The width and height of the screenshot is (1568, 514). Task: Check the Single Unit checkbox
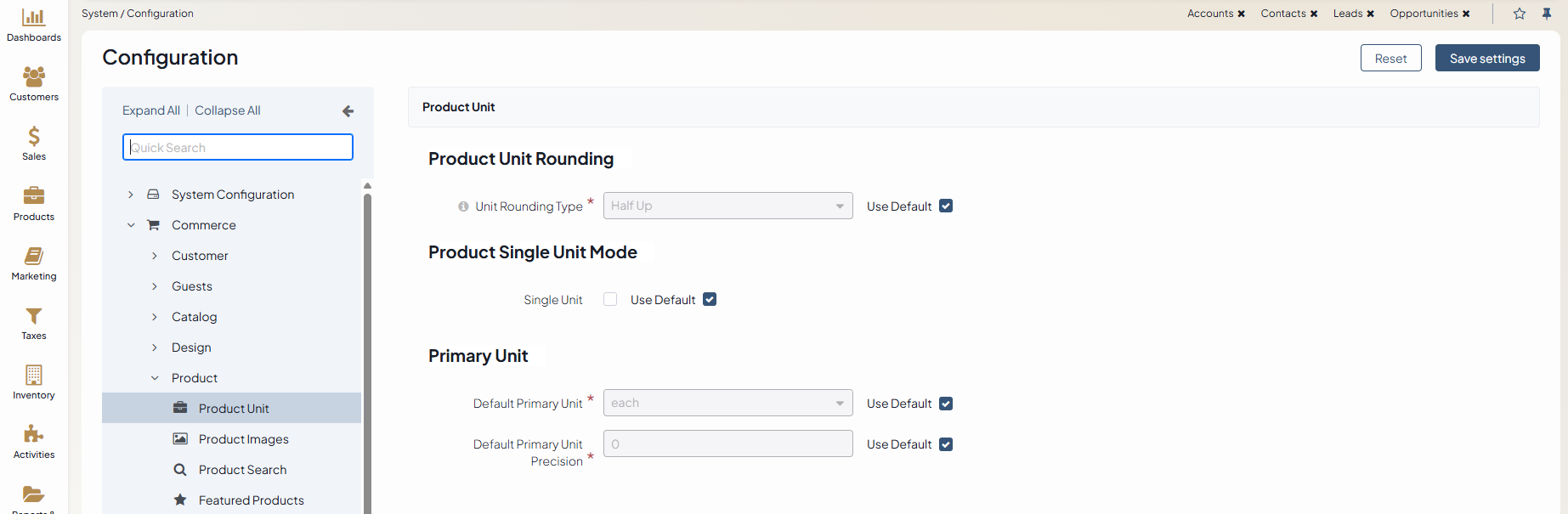tap(610, 299)
